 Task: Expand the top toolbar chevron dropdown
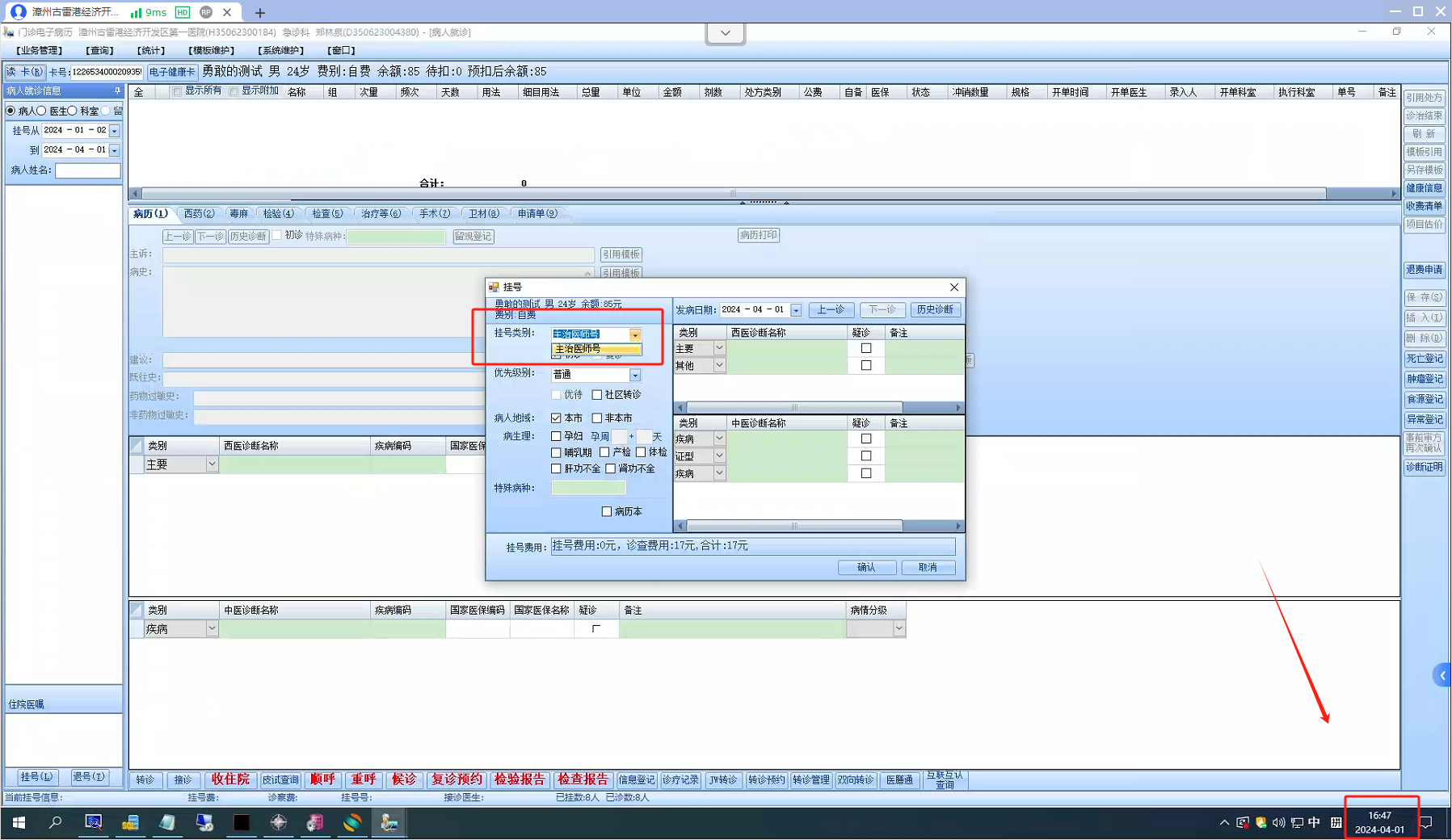[x=726, y=33]
